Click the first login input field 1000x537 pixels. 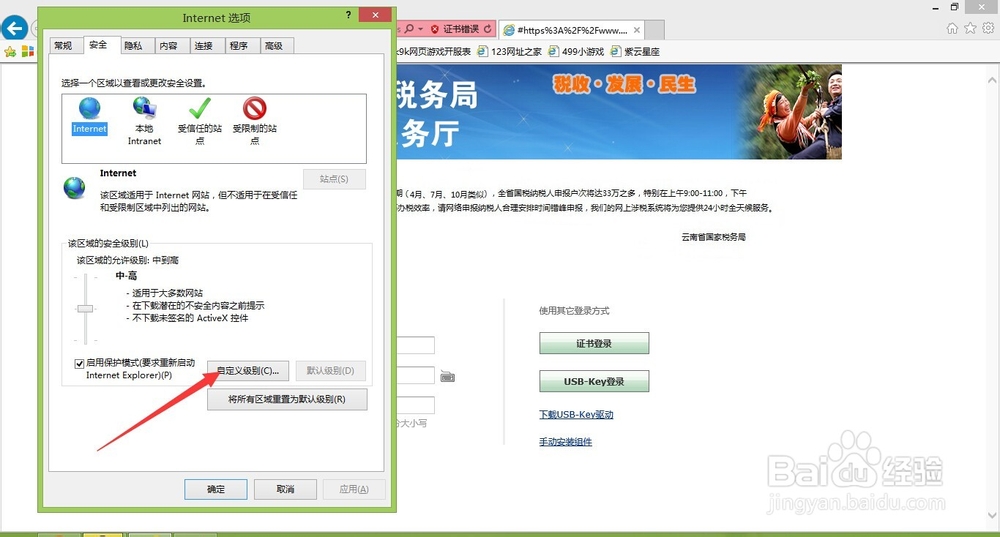coord(415,345)
